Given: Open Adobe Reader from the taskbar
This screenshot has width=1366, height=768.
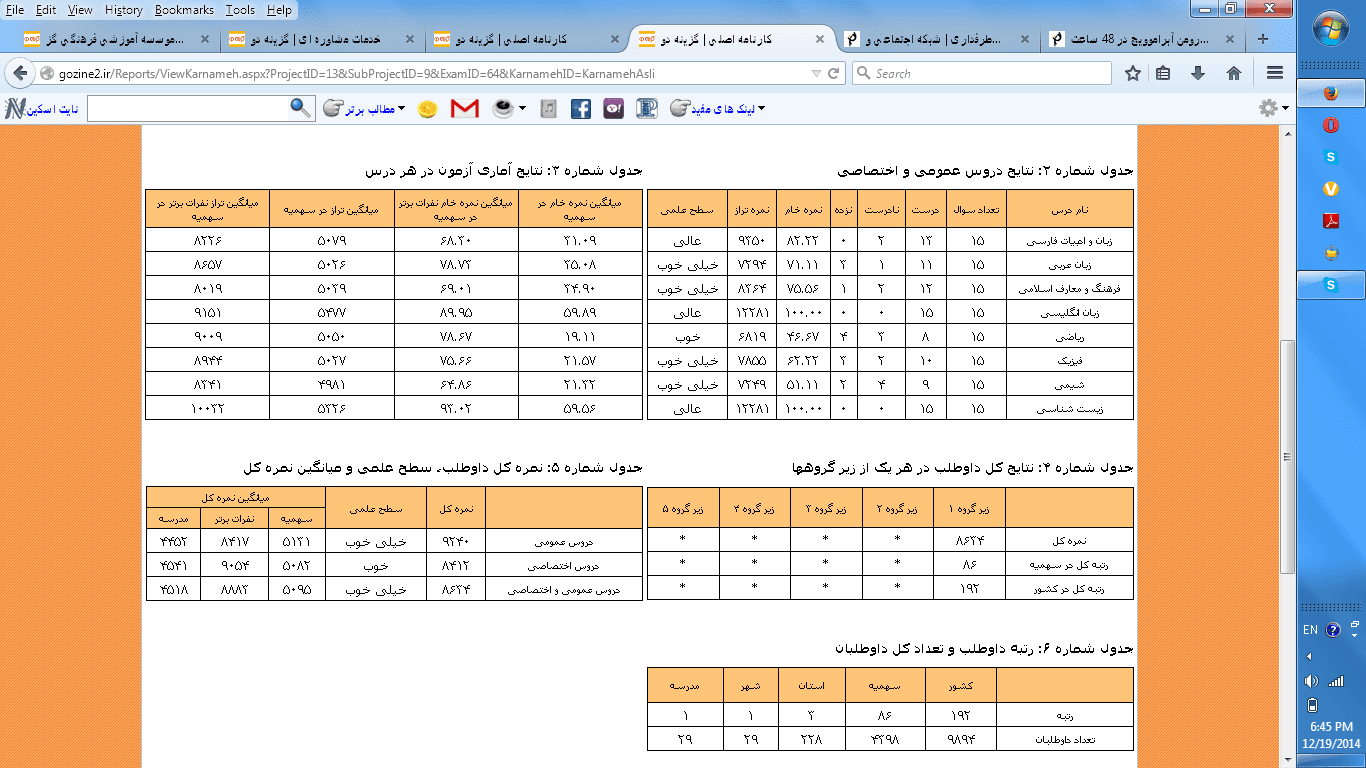Looking at the screenshot, I should tap(1330, 221).
